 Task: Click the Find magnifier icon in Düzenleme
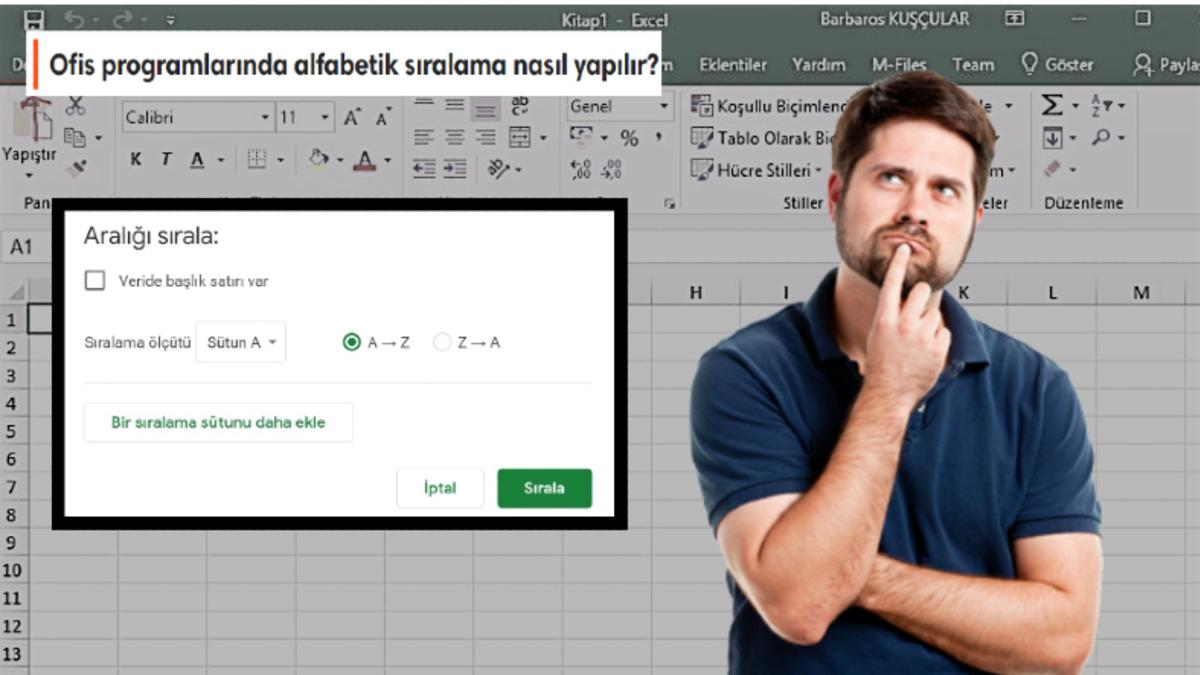coord(1100,136)
